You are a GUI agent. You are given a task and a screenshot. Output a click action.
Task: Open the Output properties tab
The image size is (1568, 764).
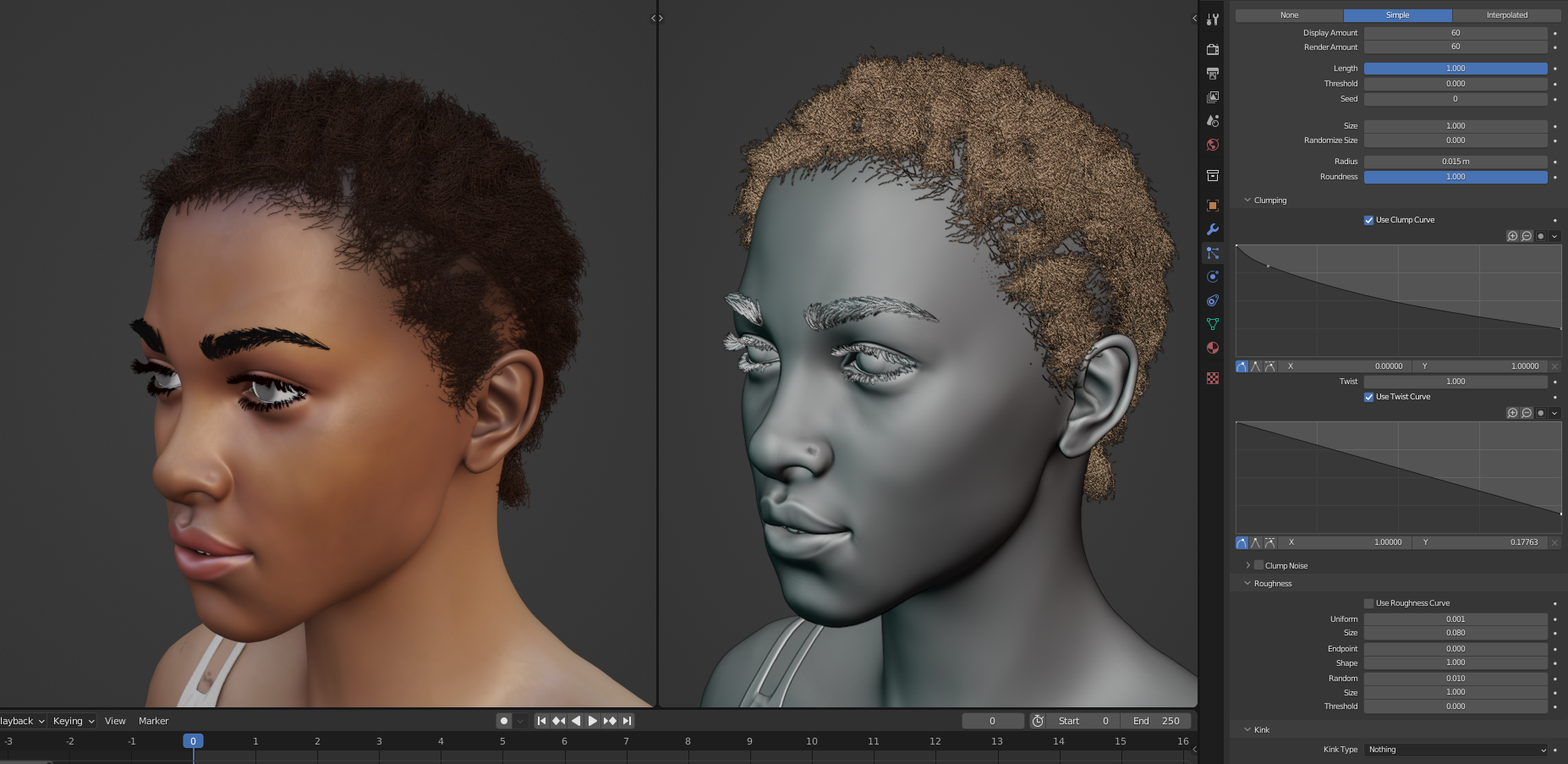(1213, 73)
